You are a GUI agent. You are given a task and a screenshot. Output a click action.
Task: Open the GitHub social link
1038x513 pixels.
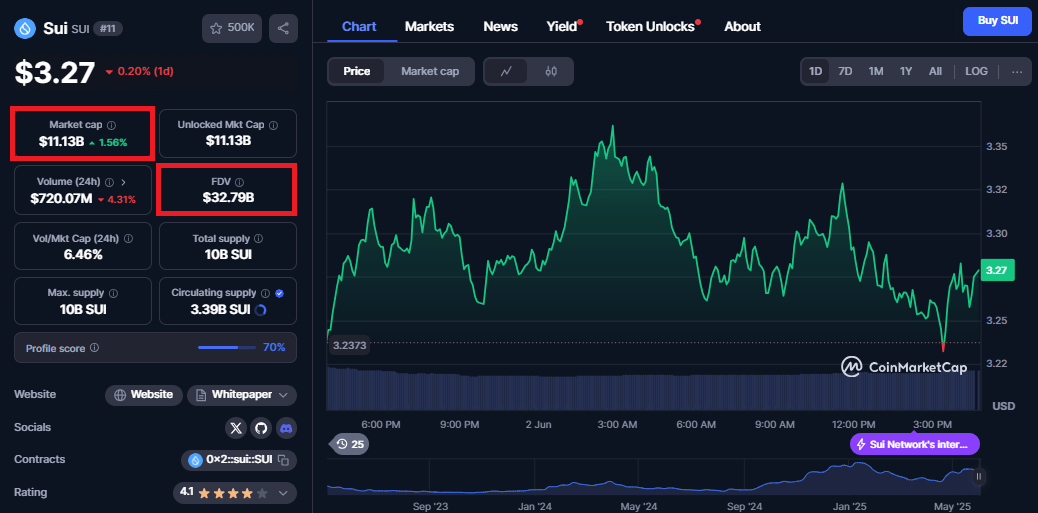point(261,427)
